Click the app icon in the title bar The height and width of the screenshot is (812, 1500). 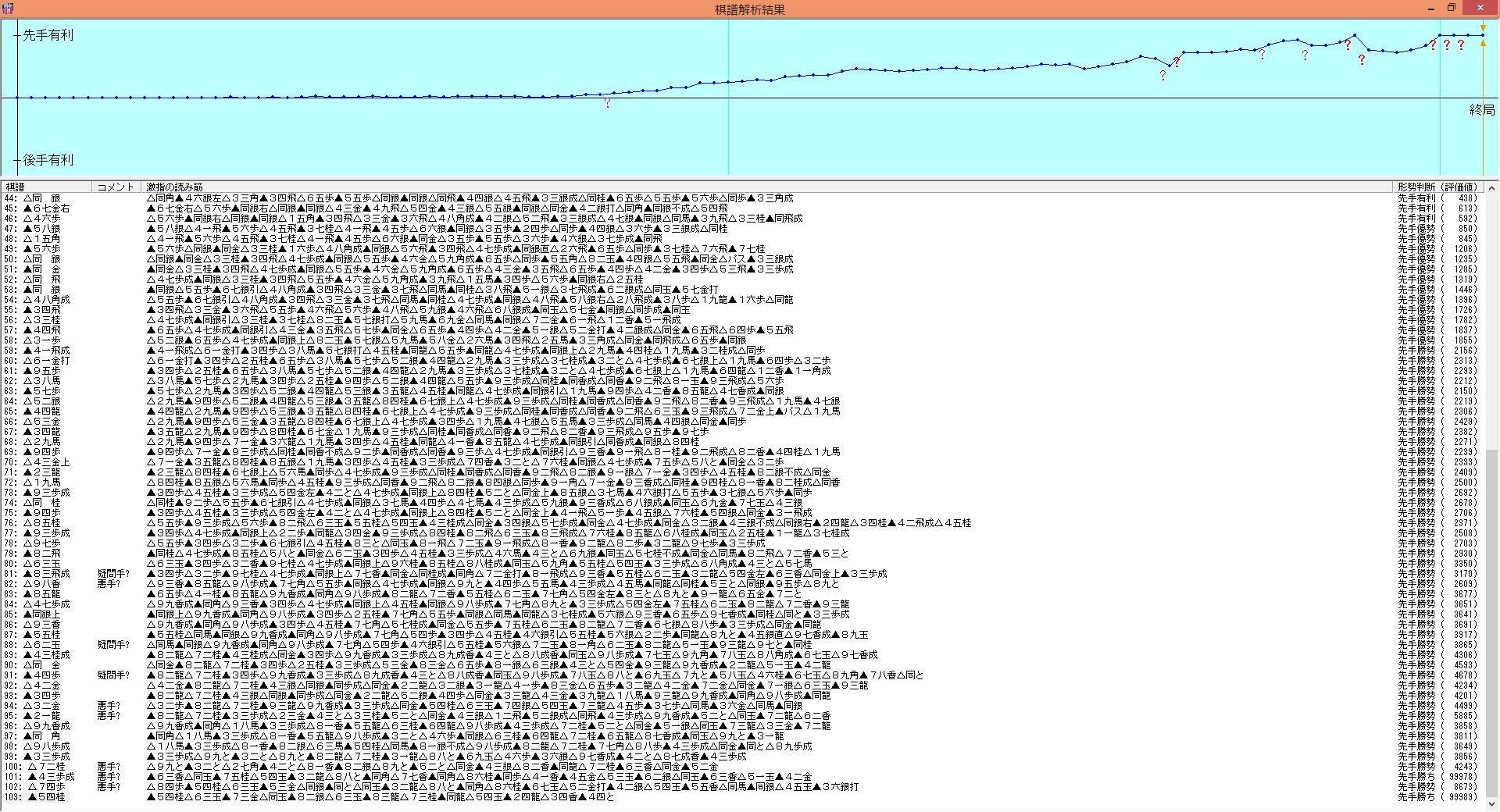click(x=8, y=9)
